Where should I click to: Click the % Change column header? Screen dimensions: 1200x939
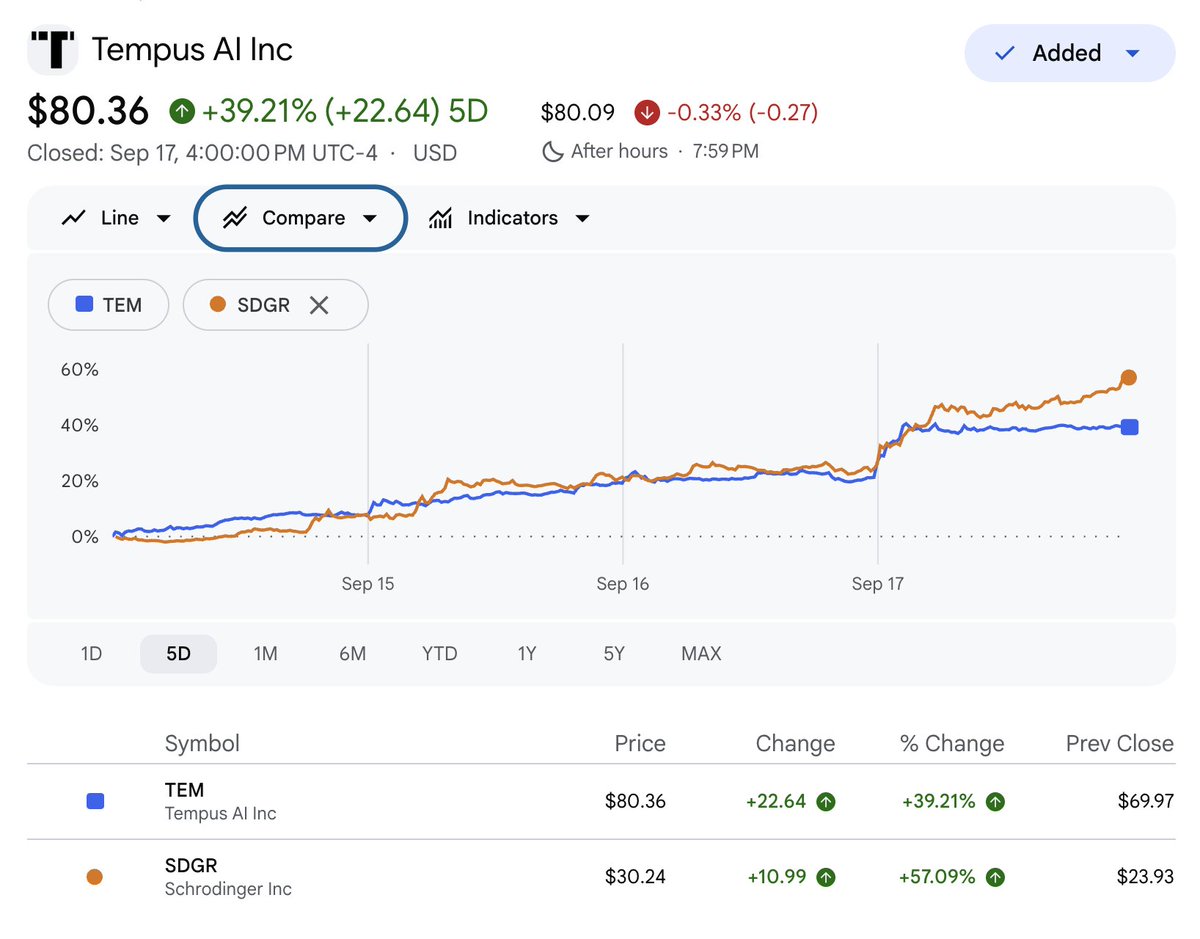[952, 743]
